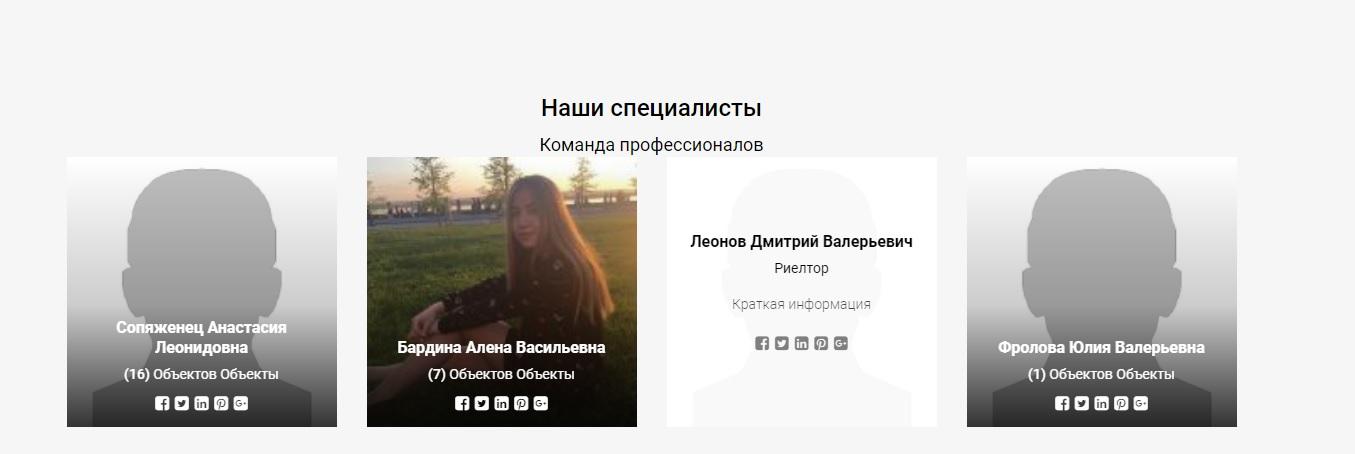The image size is (1355, 454).
Task: Open profile of Сопяженец Анастасия Леонидовна
Action: click(201, 338)
